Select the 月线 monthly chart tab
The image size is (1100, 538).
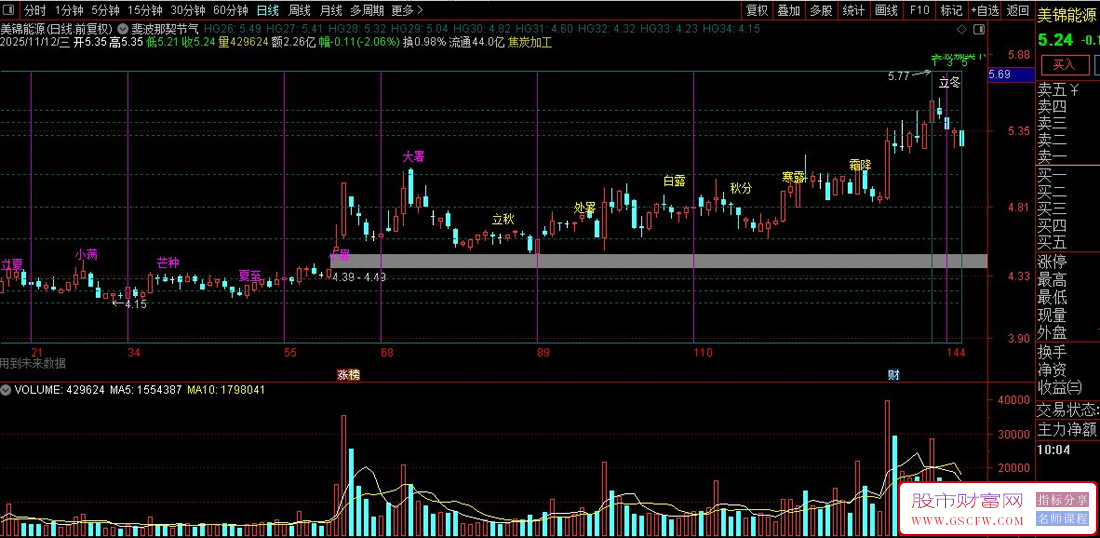(x=330, y=11)
